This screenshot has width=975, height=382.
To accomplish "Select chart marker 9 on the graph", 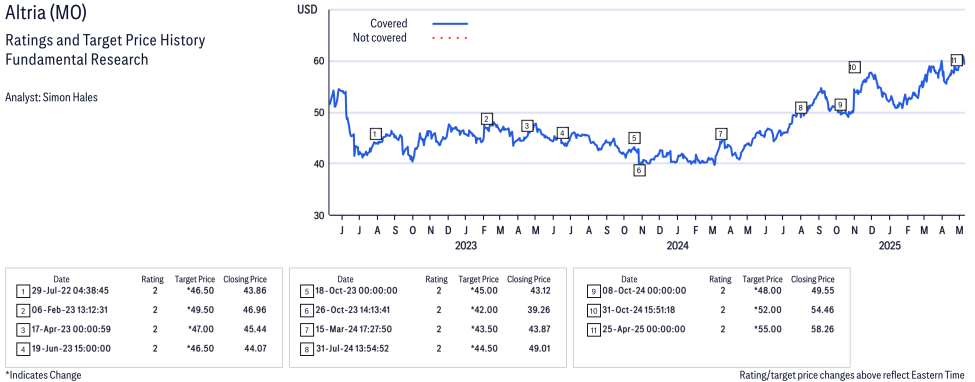I will [840, 105].
